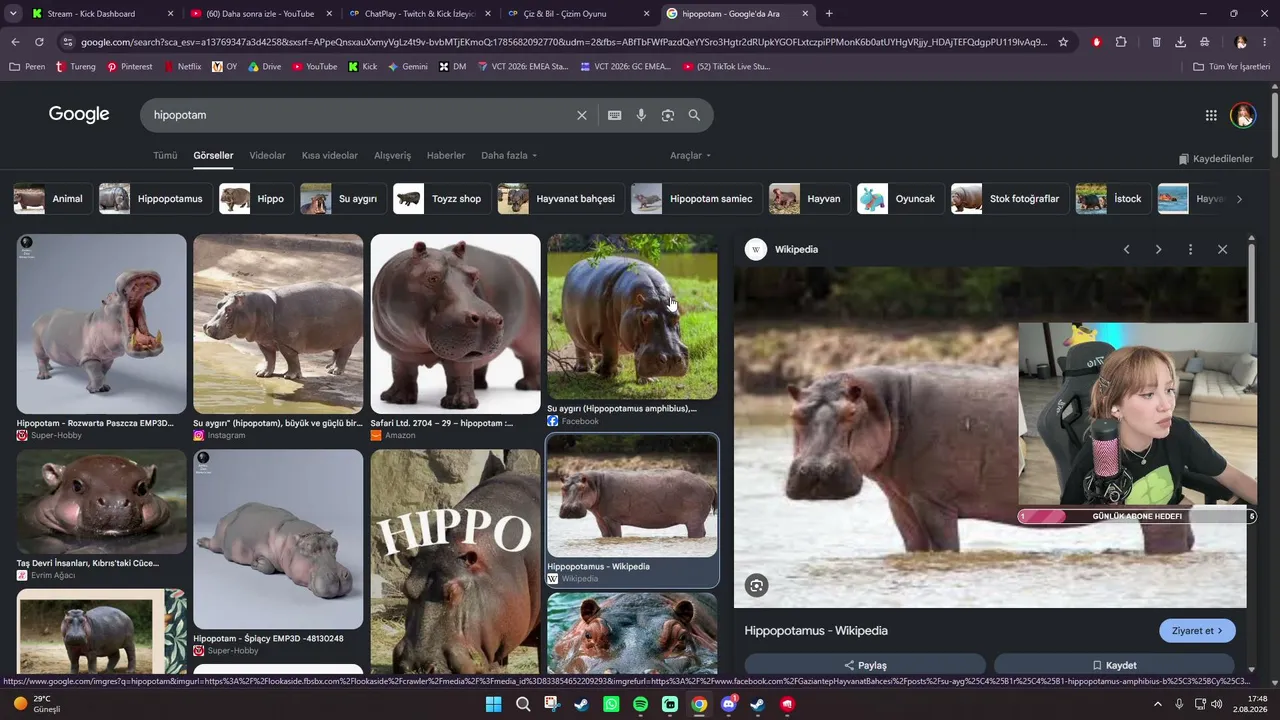This screenshot has height=720, width=1280.
Task: Filter by the Su aygırı chip
Action: 342,199
